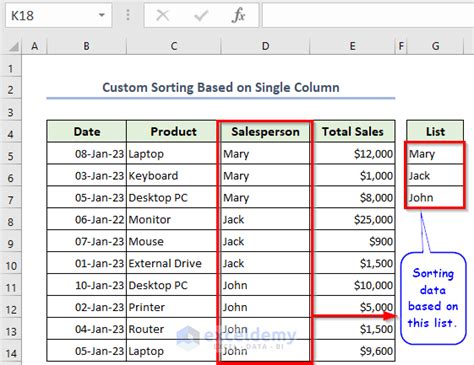Click the '$9,600' sales cell
The image size is (474, 365).
pyautogui.click(x=354, y=351)
